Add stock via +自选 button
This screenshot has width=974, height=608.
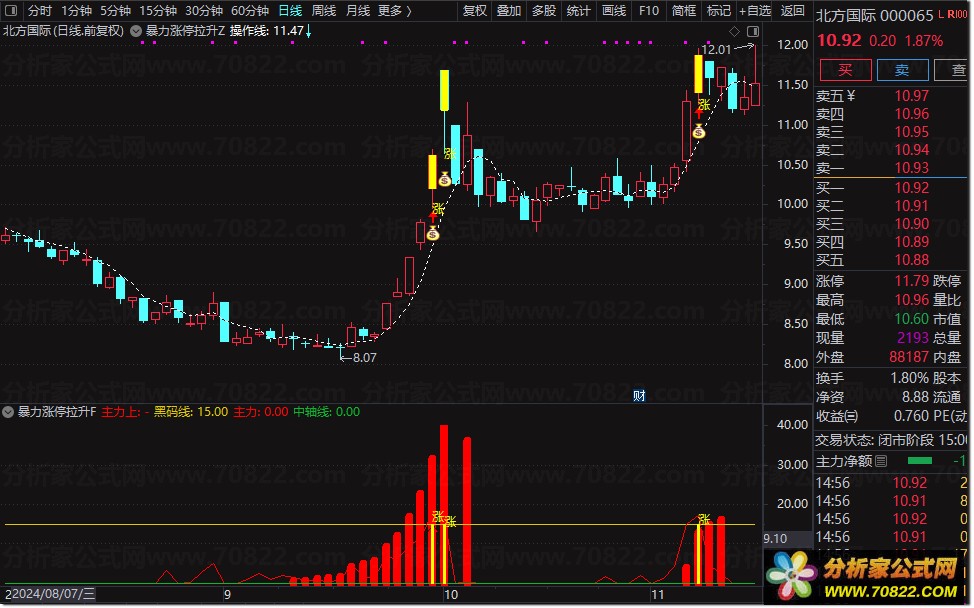(x=755, y=11)
